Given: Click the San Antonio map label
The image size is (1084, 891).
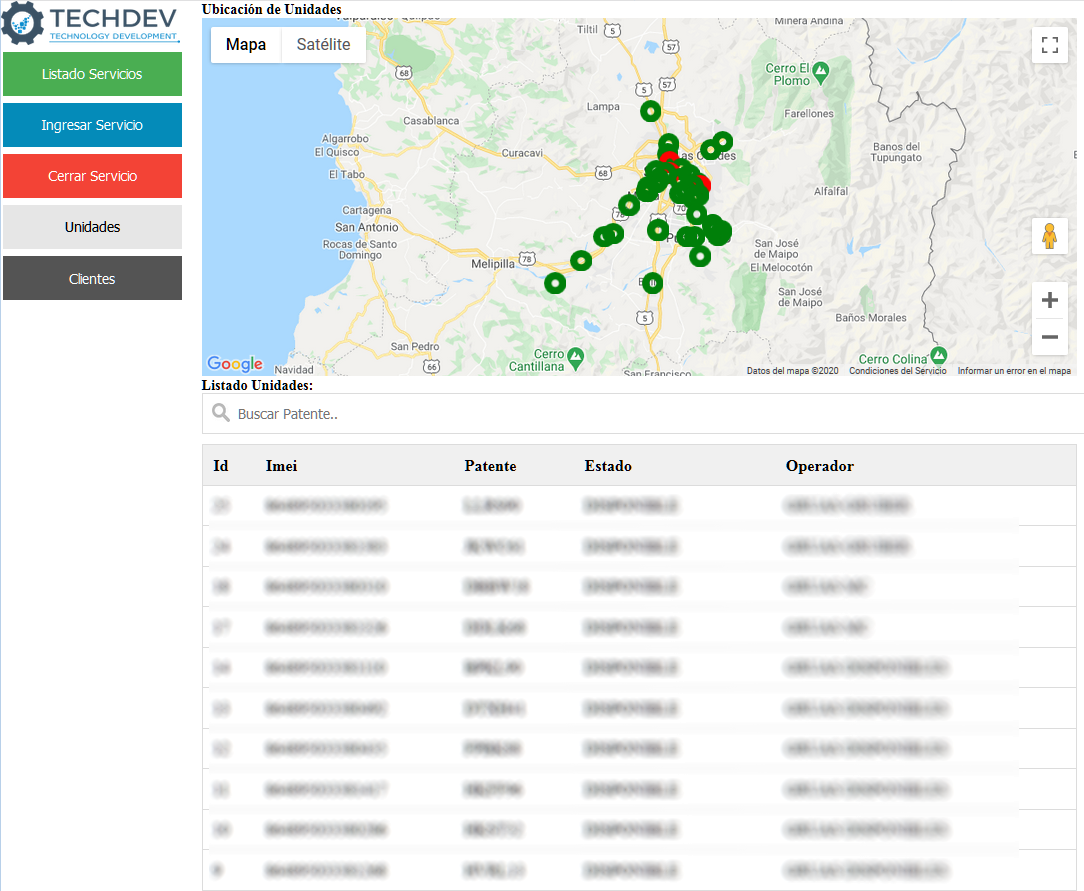Looking at the screenshot, I should (x=366, y=227).
